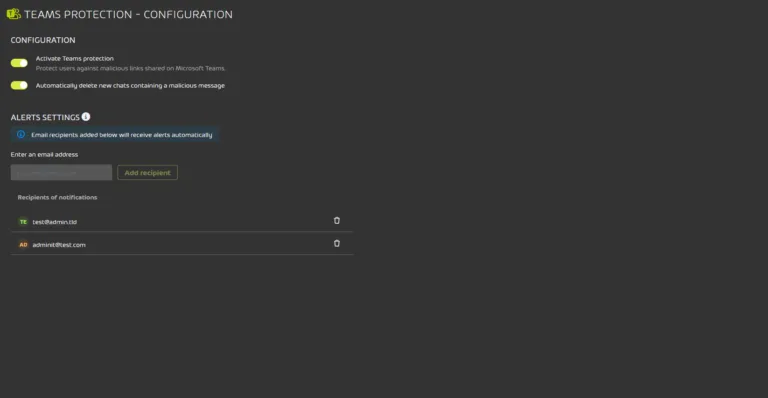768x398 pixels.
Task: Click the blue info icon in the alert banner
Action: point(21,134)
